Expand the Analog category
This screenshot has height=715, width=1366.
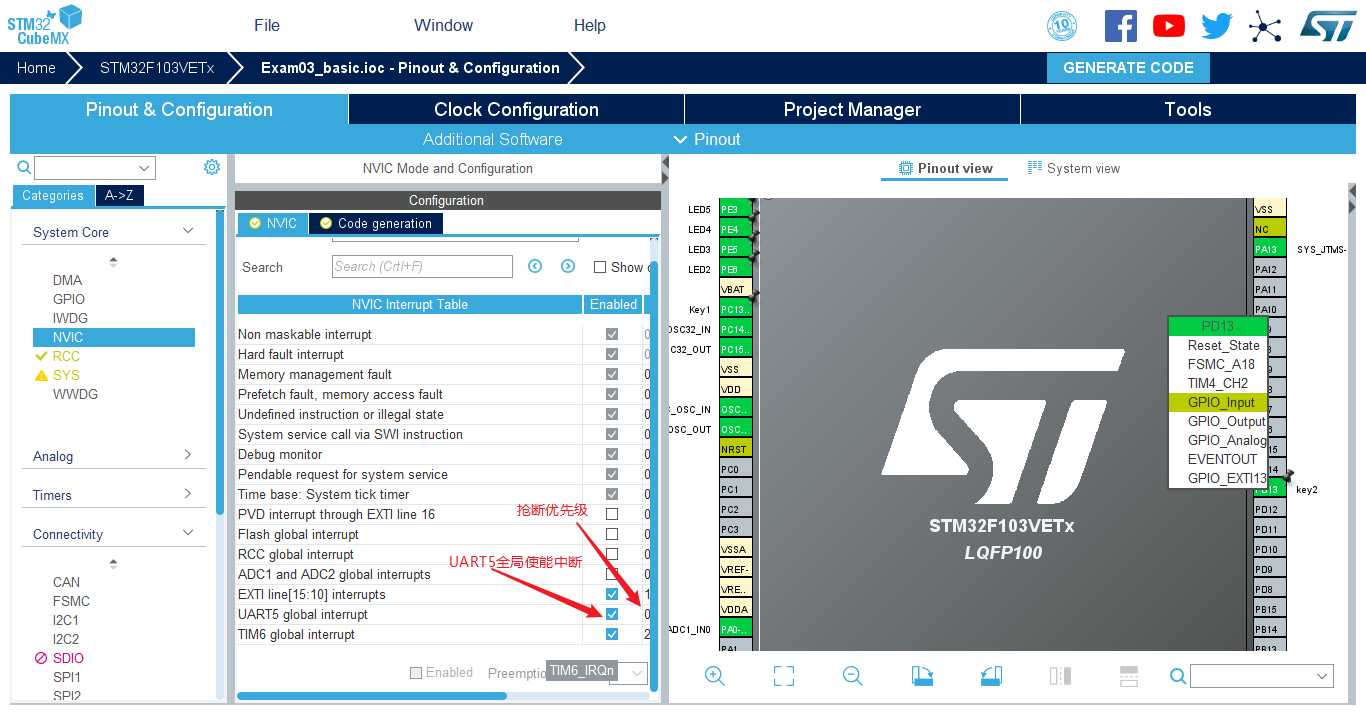(x=188, y=455)
